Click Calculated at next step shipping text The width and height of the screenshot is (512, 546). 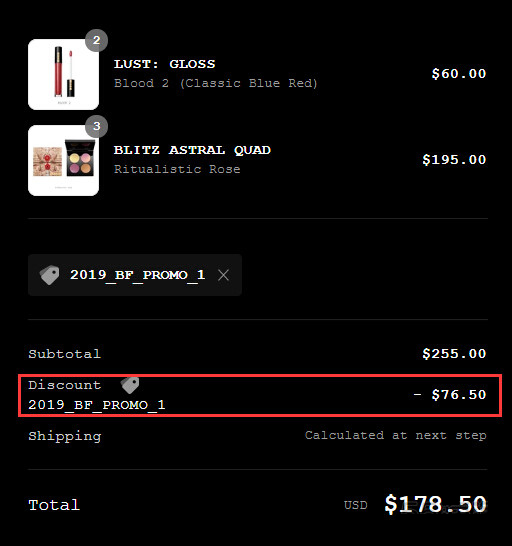(396, 435)
